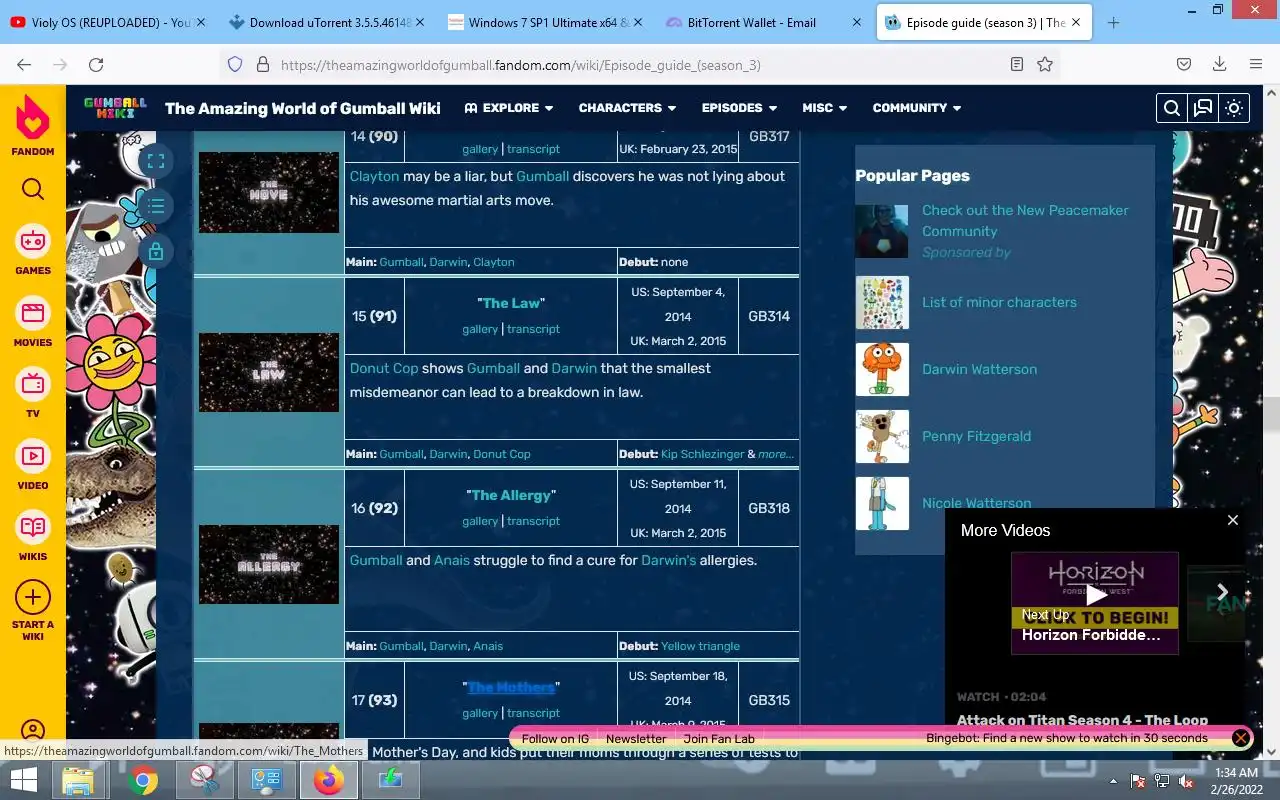Viewport: 1280px width, 800px height.
Task: Expand the Episodes menu
Action: click(739, 108)
